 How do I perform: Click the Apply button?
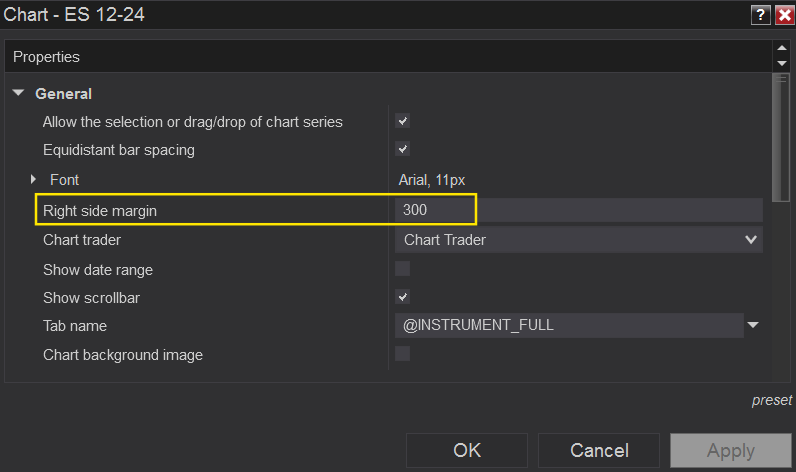[731, 451]
